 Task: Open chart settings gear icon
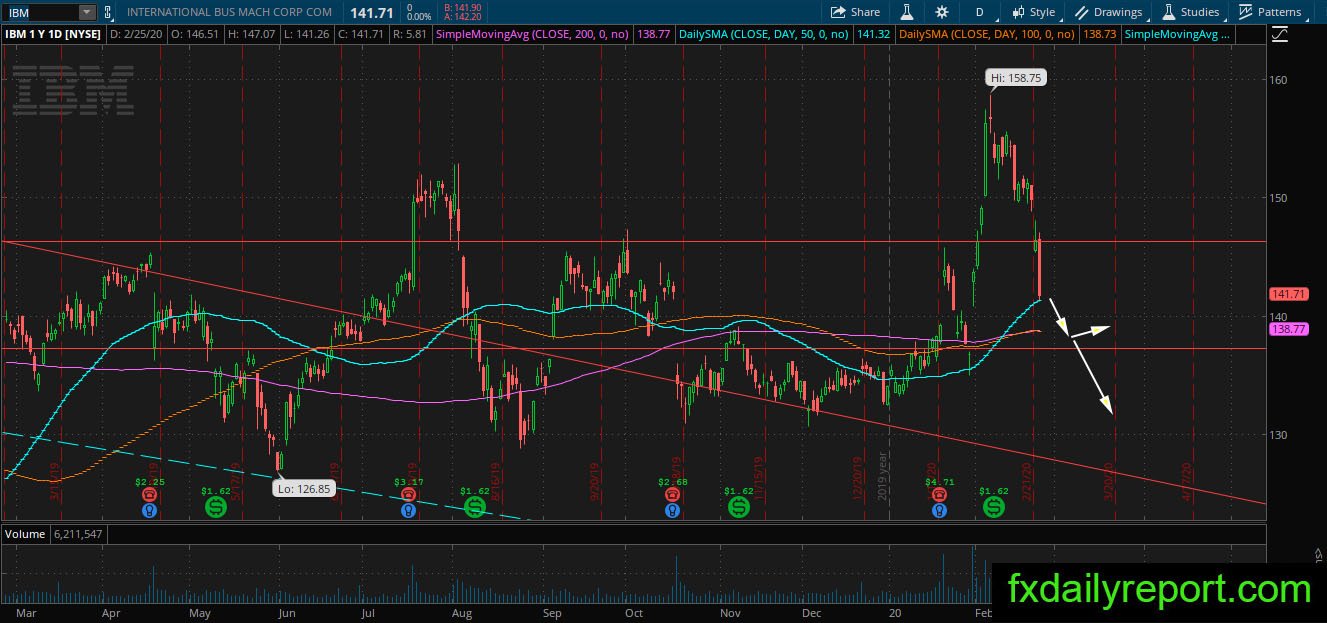942,12
